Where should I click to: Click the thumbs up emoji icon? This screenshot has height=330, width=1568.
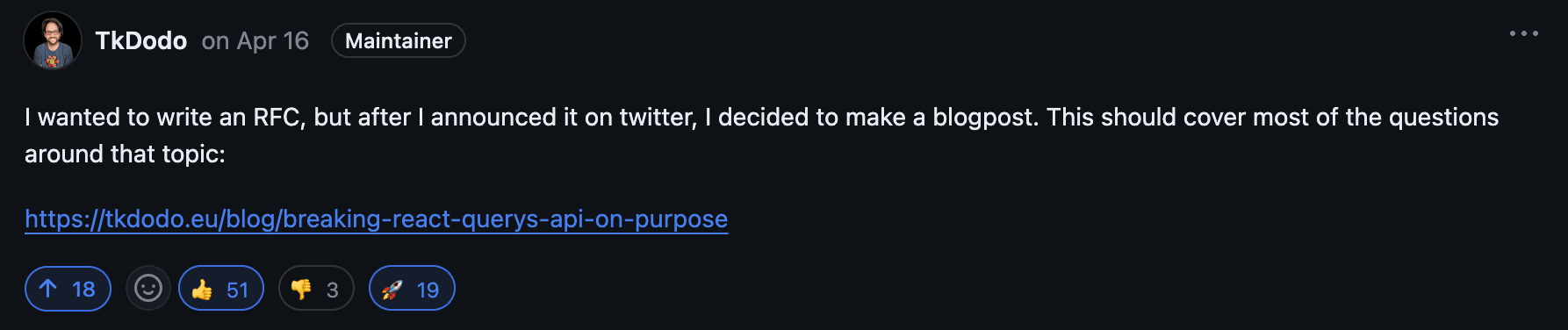[202, 290]
